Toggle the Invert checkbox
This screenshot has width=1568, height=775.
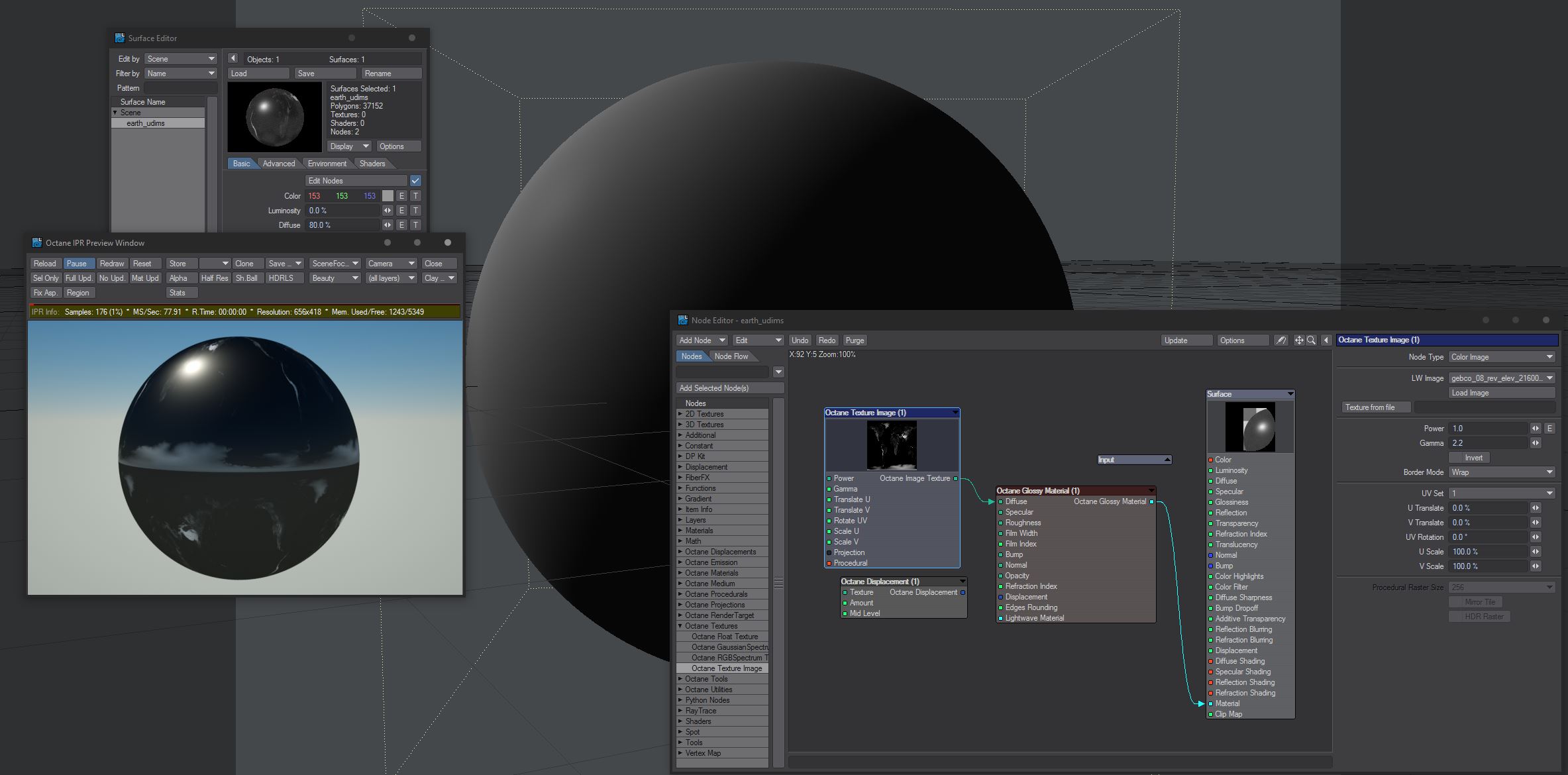[x=1456, y=458]
